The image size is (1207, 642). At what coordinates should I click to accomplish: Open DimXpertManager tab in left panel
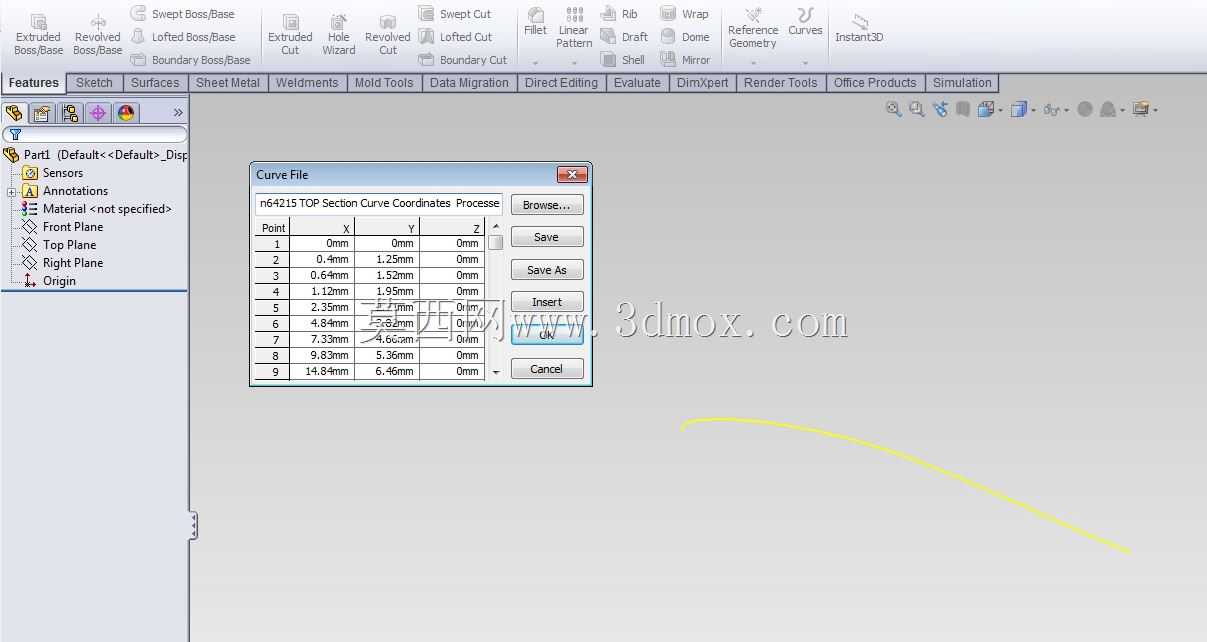click(x=98, y=113)
